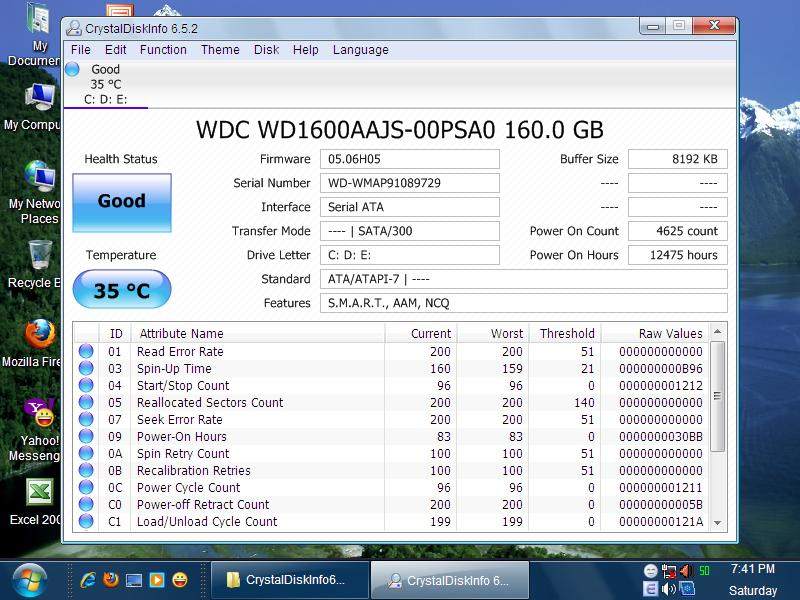Click the drive title WDC WD1600AAJS-00PSA0 160.0 GB
This screenshot has width=800, height=600.
[x=400, y=130]
